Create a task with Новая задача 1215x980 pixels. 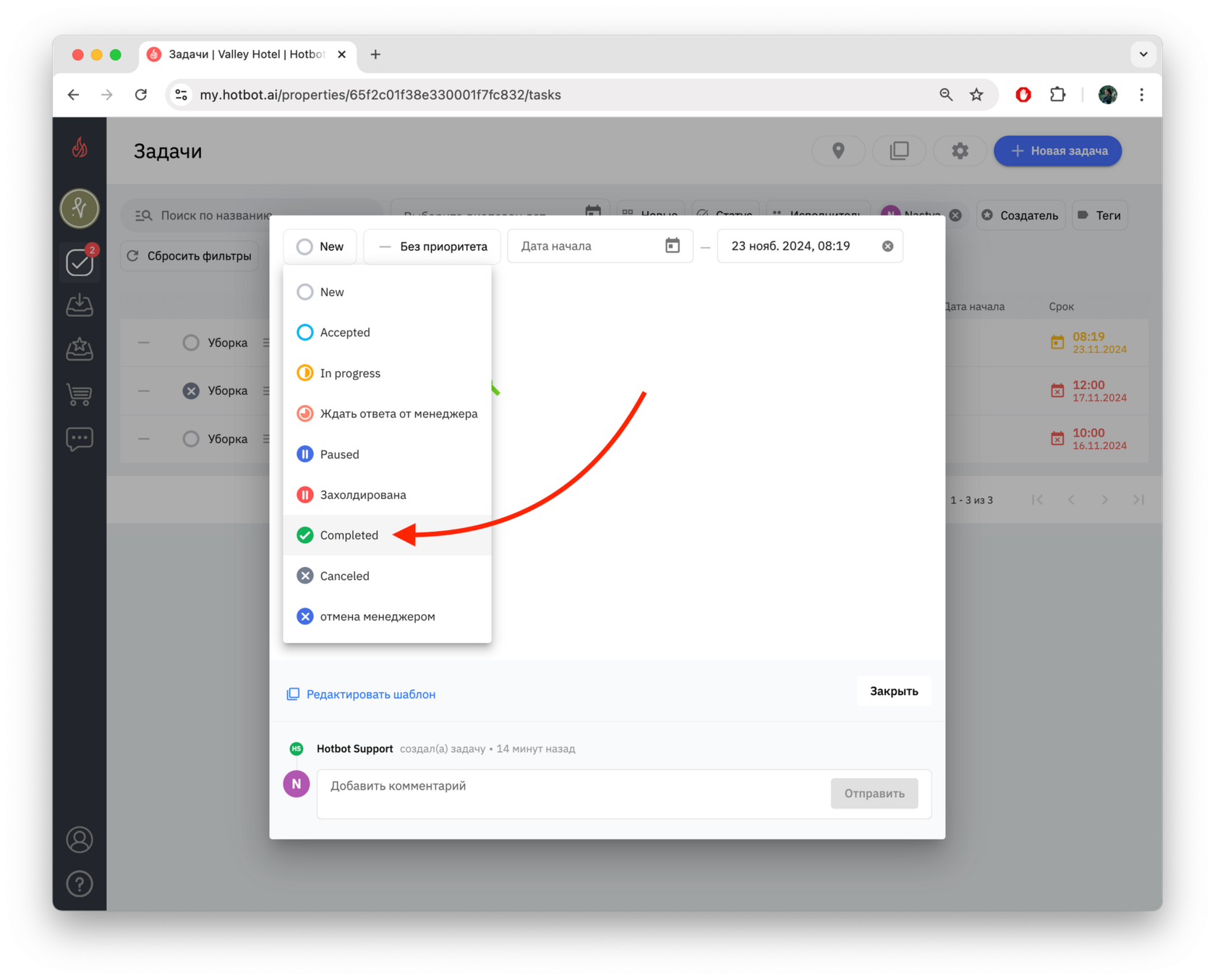tap(1058, 151)
